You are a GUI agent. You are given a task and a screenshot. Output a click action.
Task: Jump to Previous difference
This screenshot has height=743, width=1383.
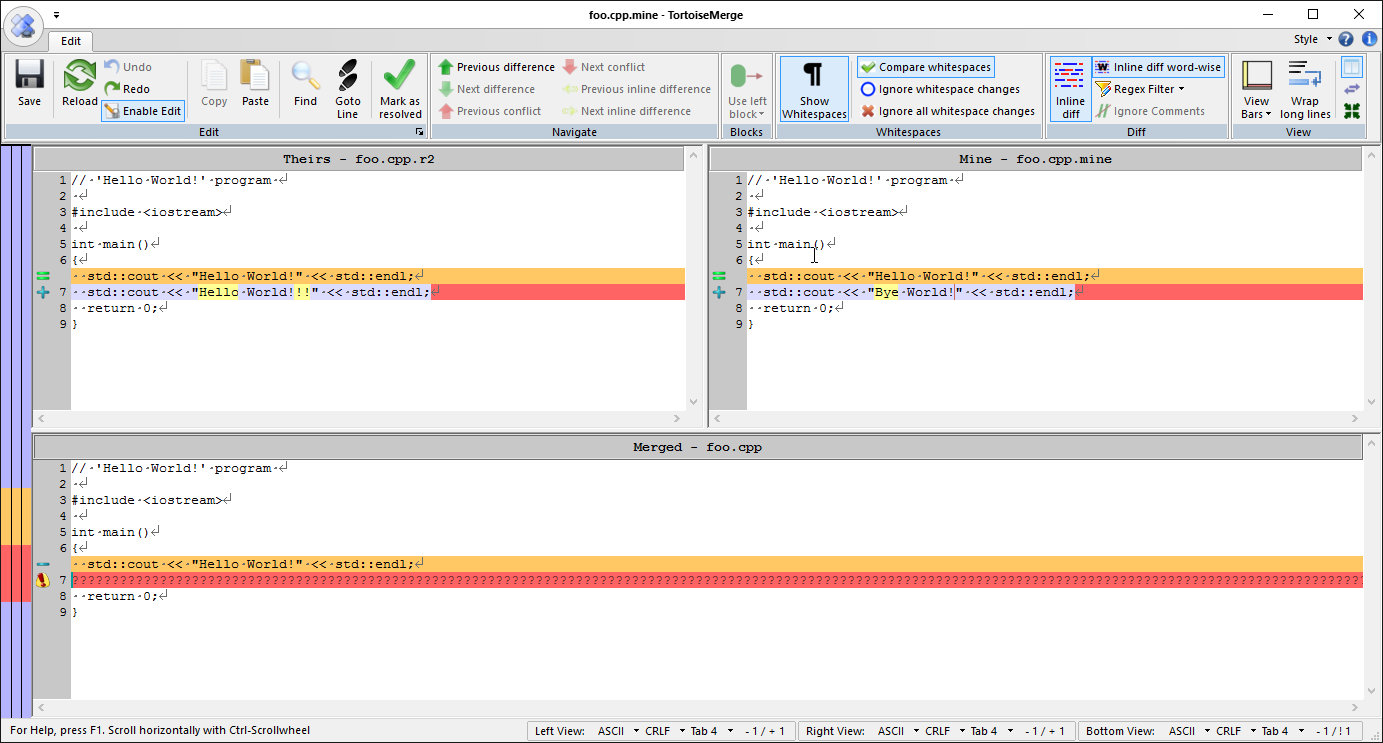coord(496,67)
